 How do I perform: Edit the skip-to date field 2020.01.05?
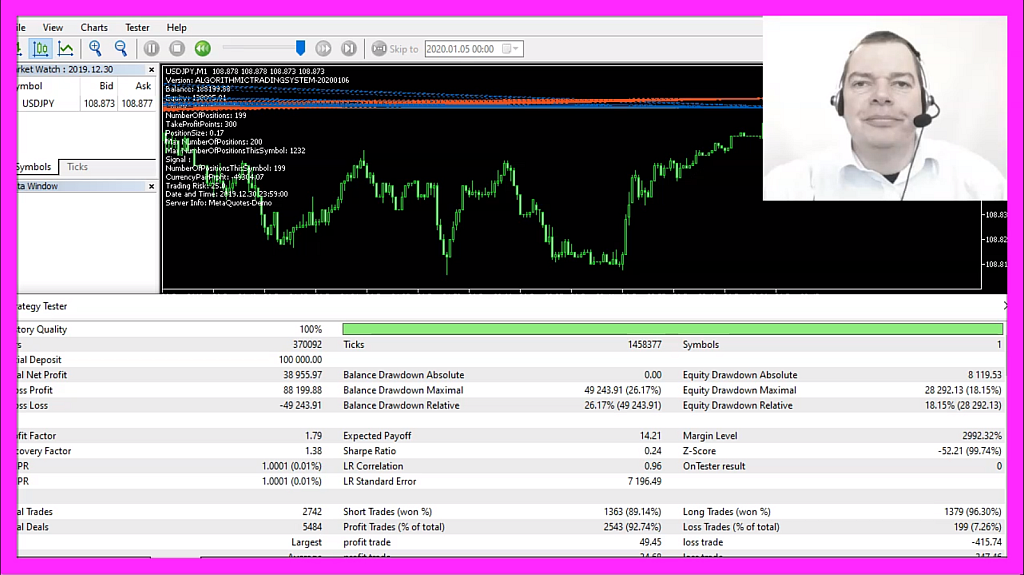461,49
